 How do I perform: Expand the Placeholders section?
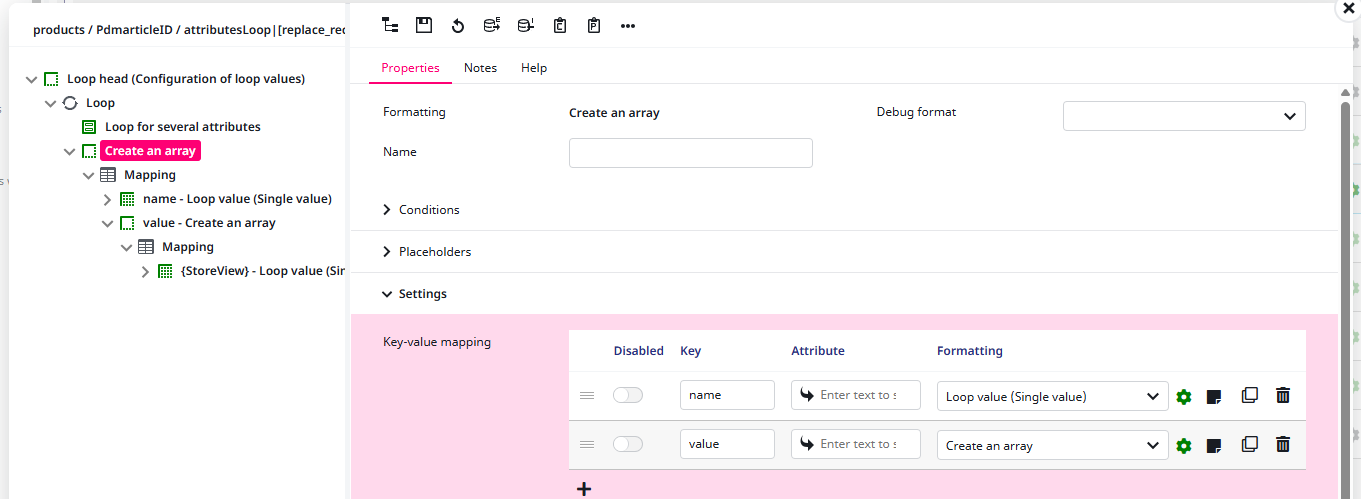pos(434,252)
